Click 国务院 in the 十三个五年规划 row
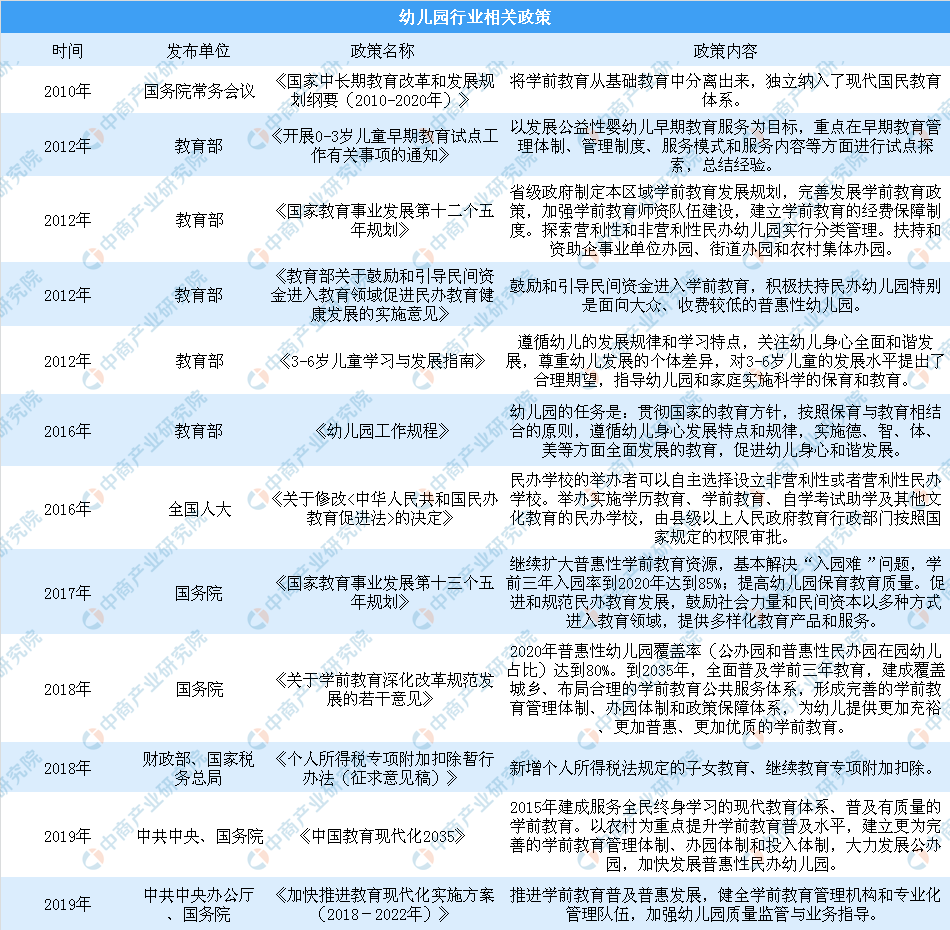This screenshot has width=950, height=930. click(x=199, y=593)
